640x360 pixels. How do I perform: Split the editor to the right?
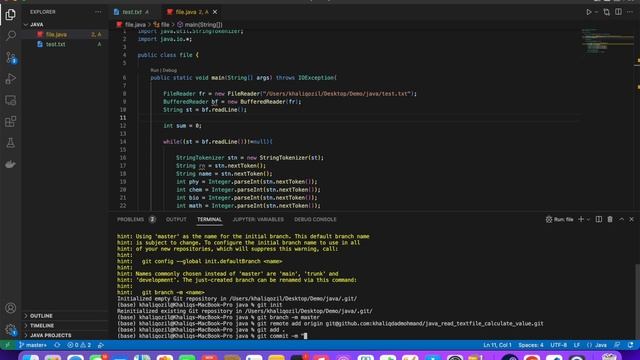pos(618,12)
